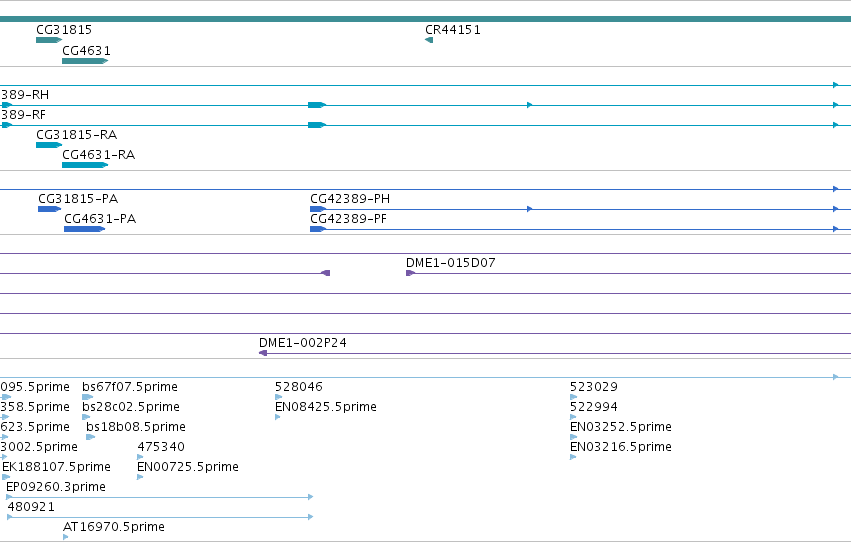Click the 523029 feature marker
This screenshot has width=851, height=542.
point(574,397)
